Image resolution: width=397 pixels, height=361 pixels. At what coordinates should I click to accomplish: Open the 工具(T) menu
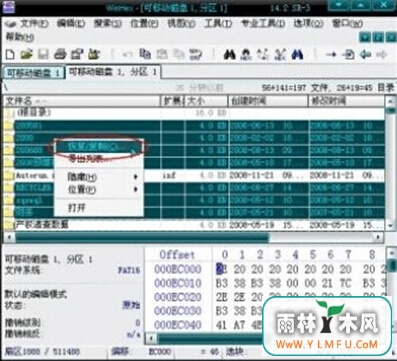(x=218, y=24)
